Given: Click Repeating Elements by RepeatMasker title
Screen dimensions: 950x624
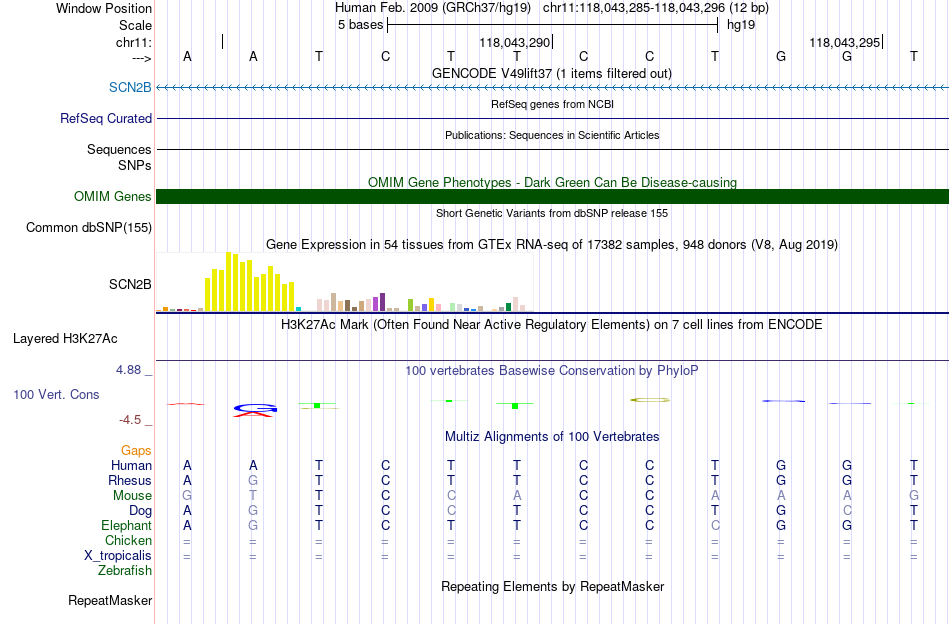Looking at the screenshot, I should 553,586.
